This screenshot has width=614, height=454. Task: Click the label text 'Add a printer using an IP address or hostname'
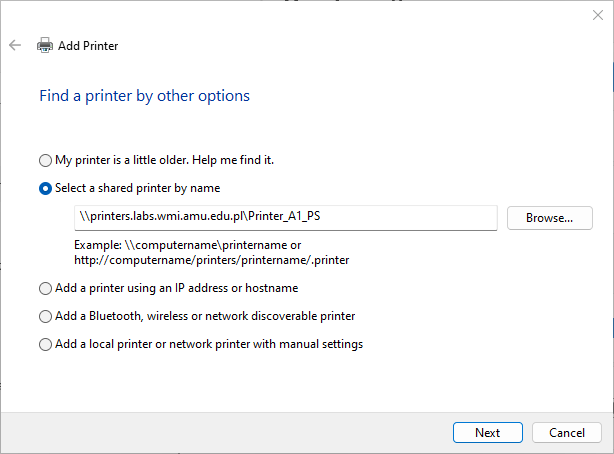[177, 288]
